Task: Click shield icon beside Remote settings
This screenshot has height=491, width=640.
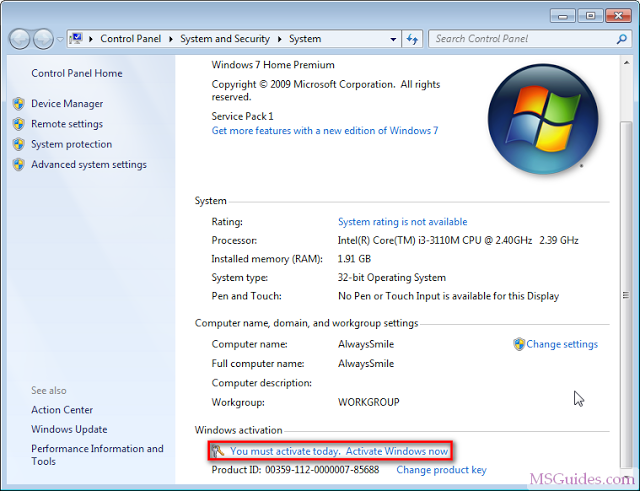Action: pyautogui.click(x=18, y=124)
